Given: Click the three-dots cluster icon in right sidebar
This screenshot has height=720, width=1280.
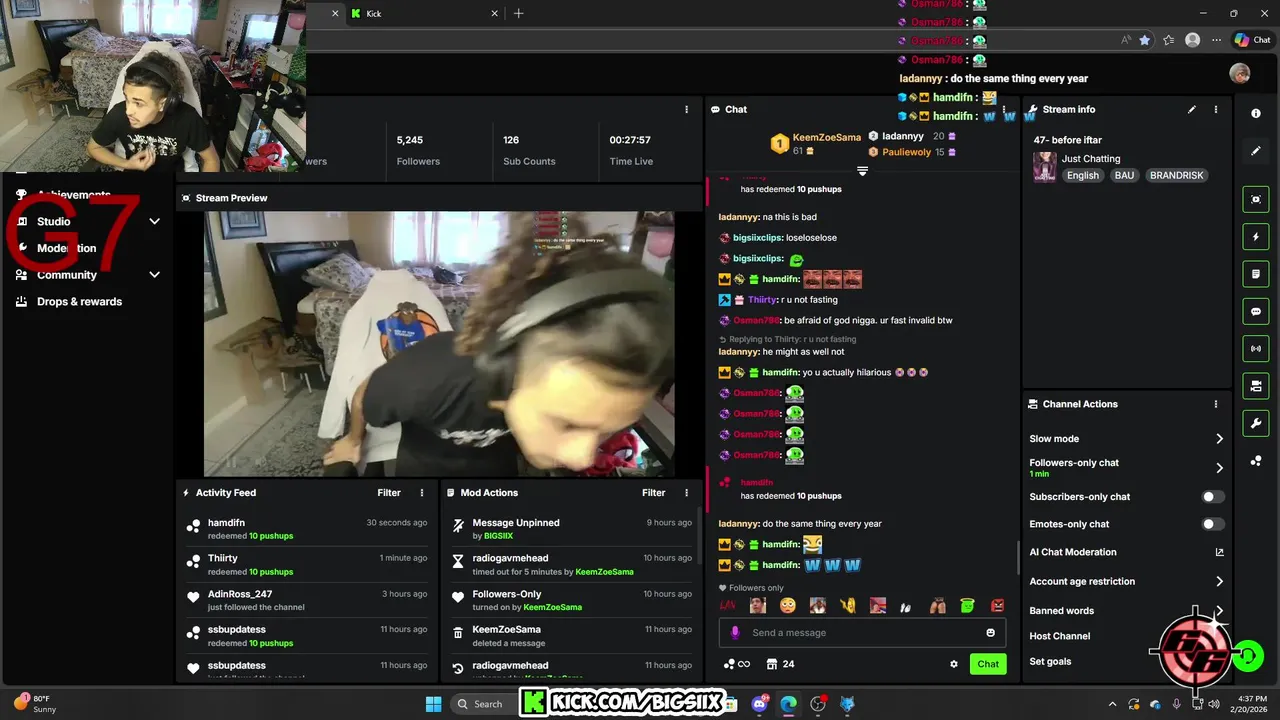Looking at the screenshot, I should (1256, 461).
